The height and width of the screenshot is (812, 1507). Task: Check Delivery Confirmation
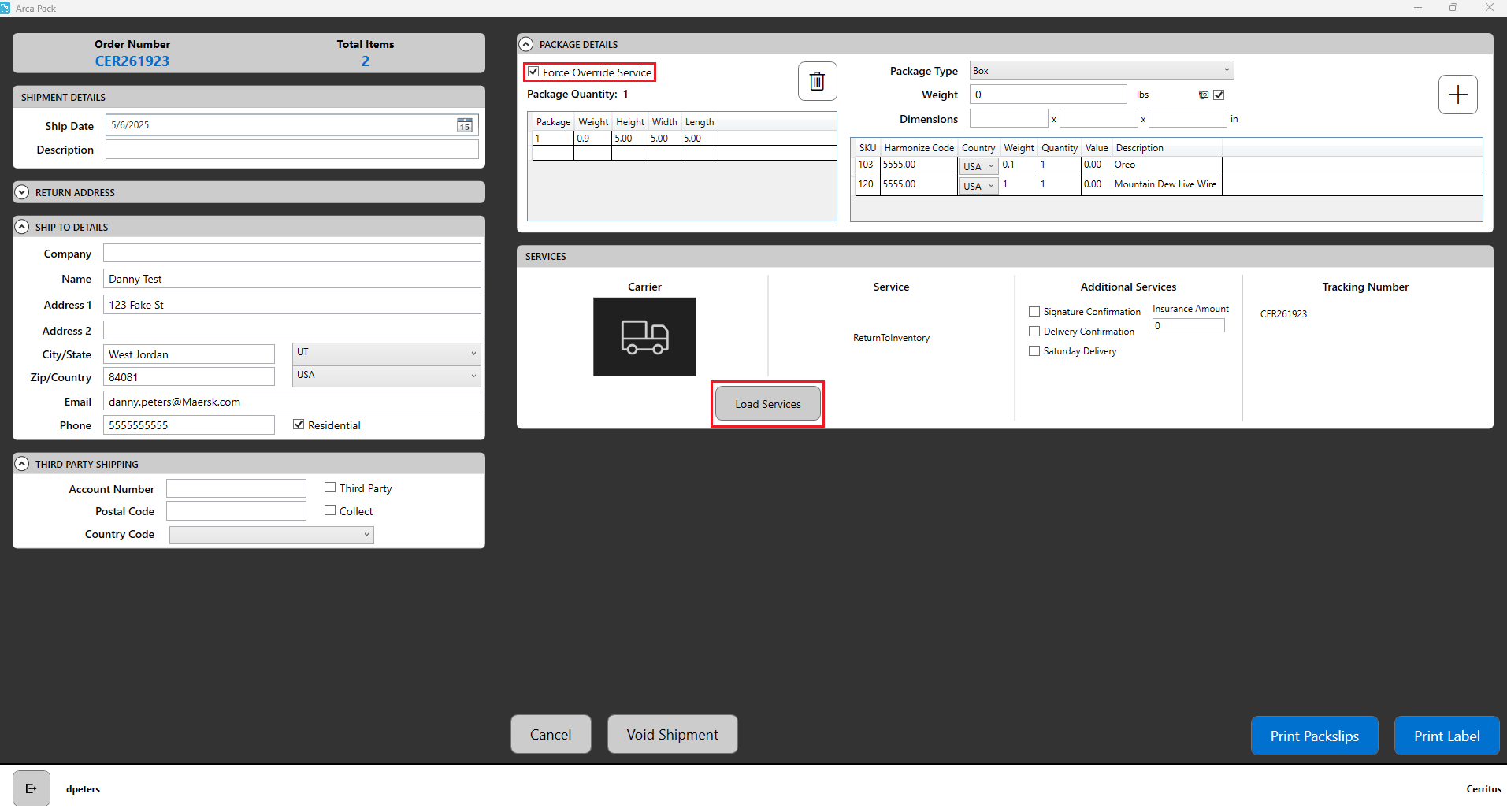(x=1034, y=332)
